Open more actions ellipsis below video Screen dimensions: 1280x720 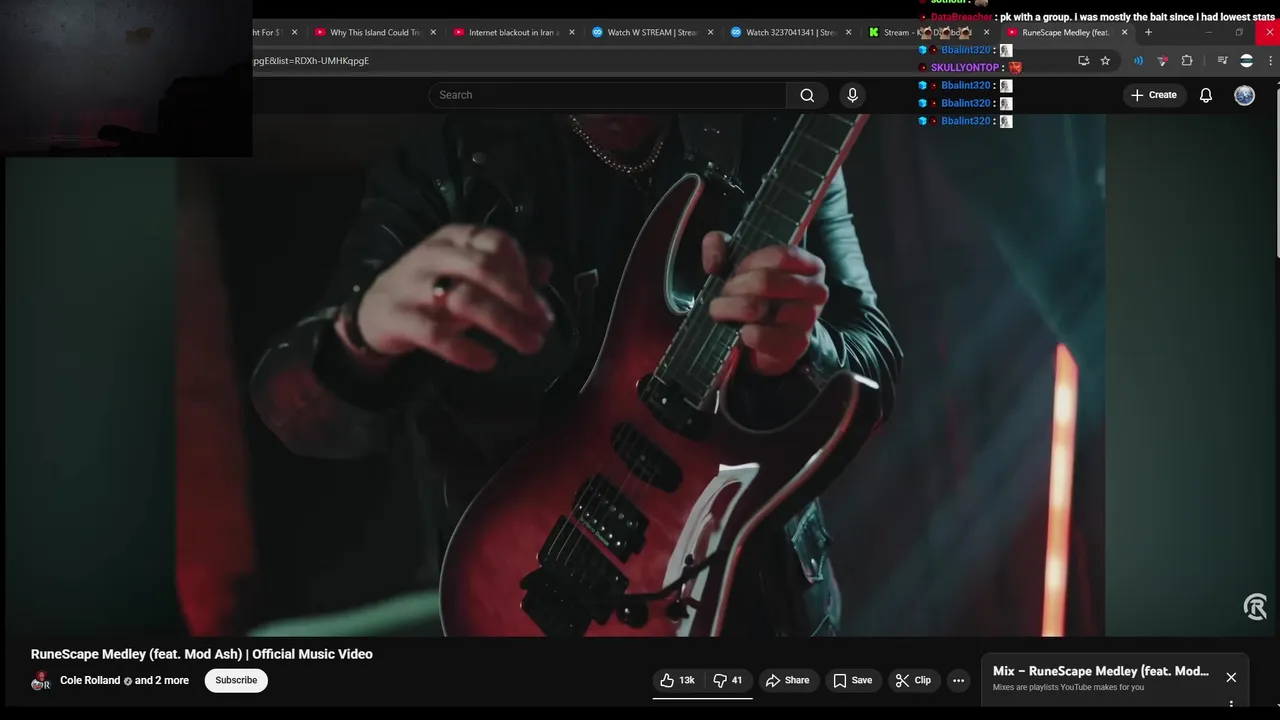958,680
